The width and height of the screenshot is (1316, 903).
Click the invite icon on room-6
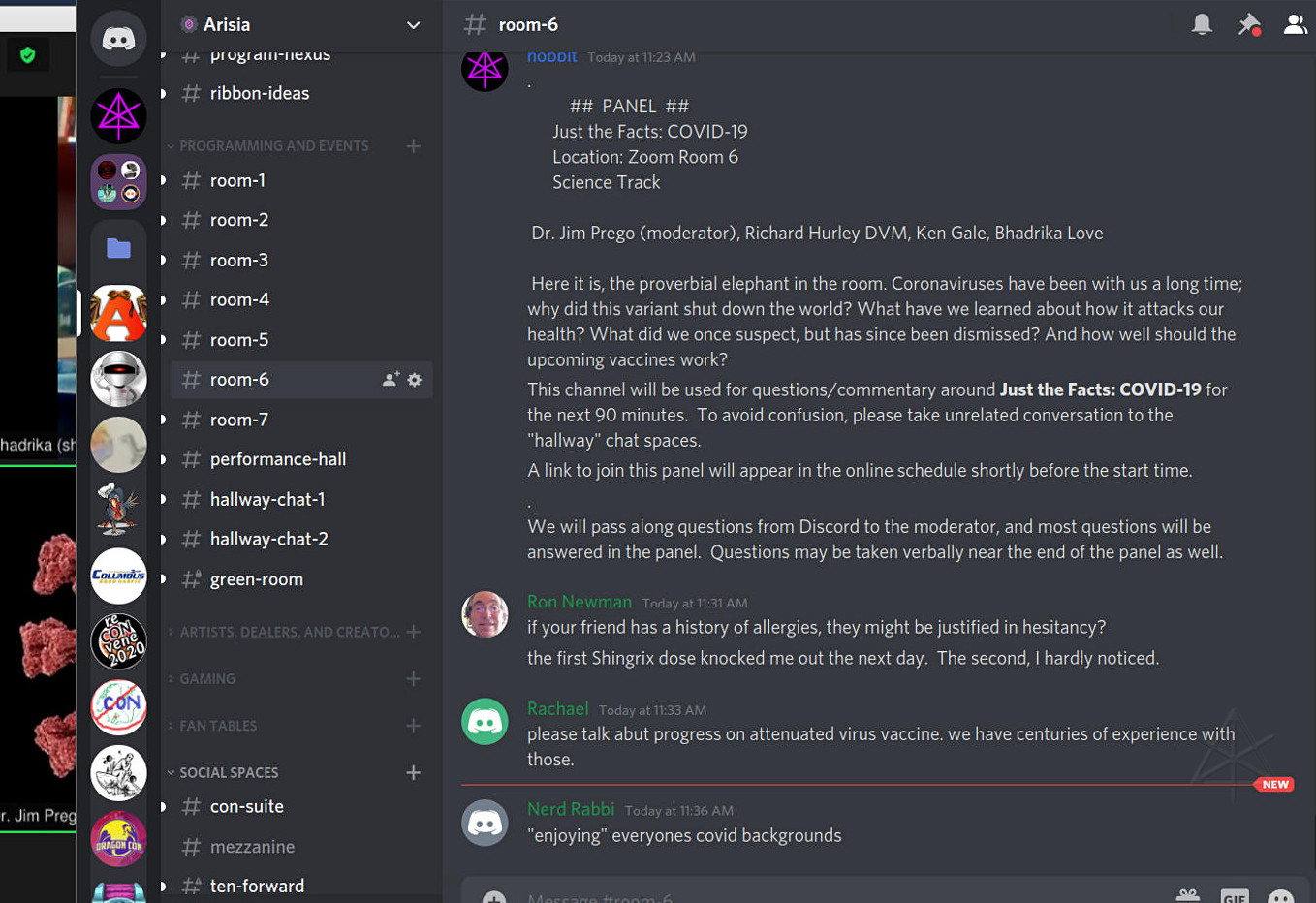[x=391, y=380]
